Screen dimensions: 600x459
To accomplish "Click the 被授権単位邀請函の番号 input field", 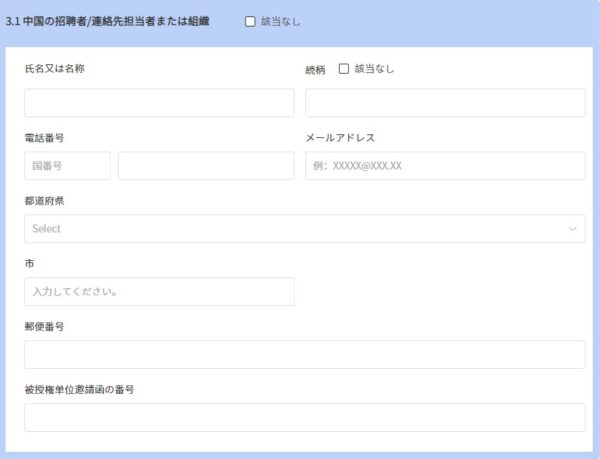I will click(x=304, y=417).
